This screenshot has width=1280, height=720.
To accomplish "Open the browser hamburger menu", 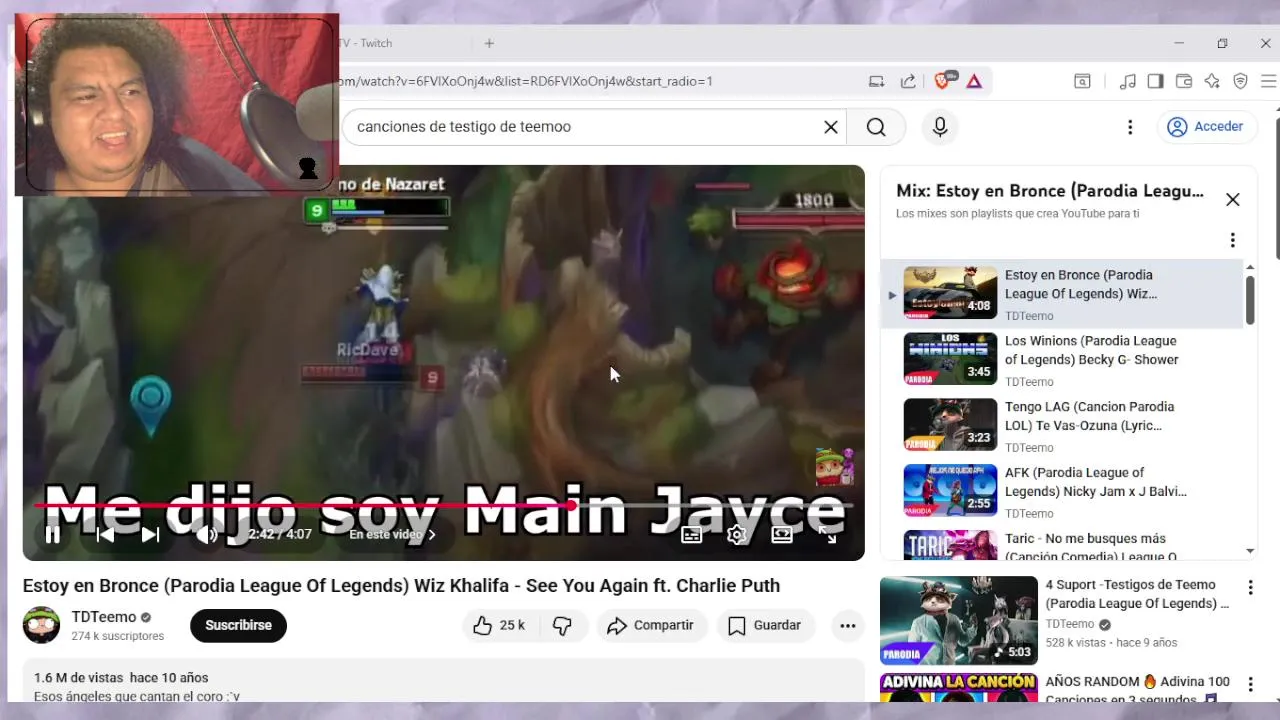I will [x=1269, y=81].
